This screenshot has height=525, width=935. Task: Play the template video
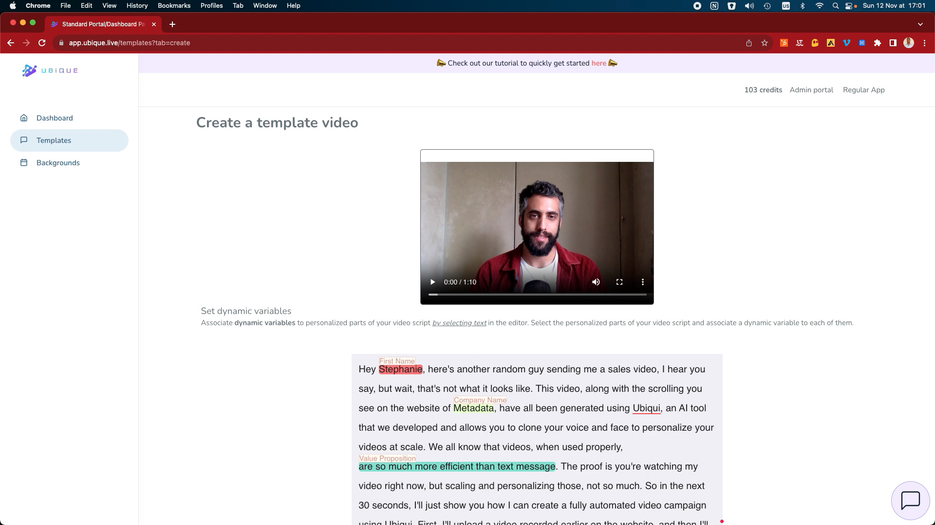tap(432, 282)
